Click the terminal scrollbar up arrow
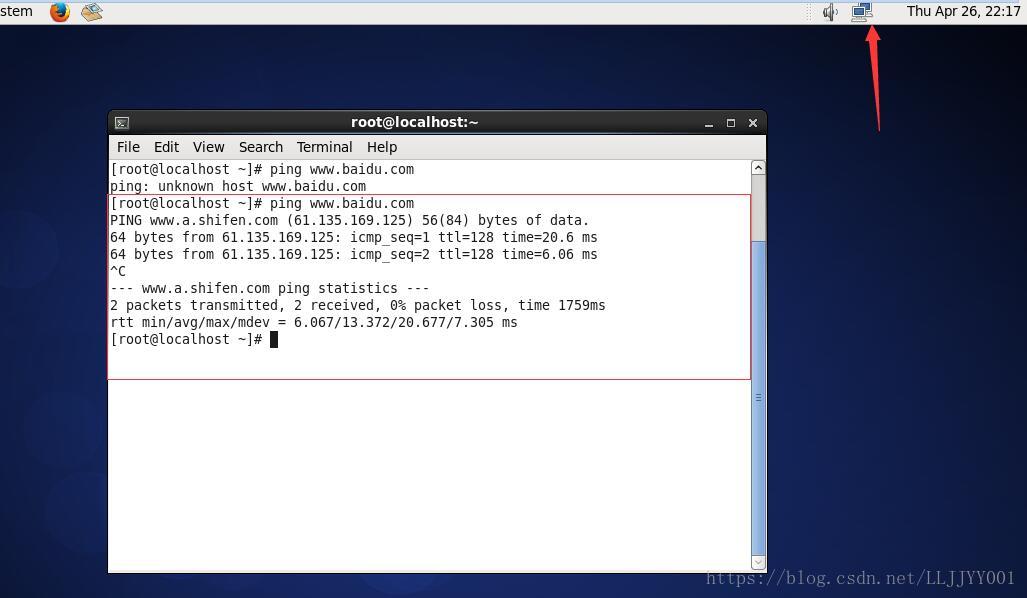 point(758,168)
